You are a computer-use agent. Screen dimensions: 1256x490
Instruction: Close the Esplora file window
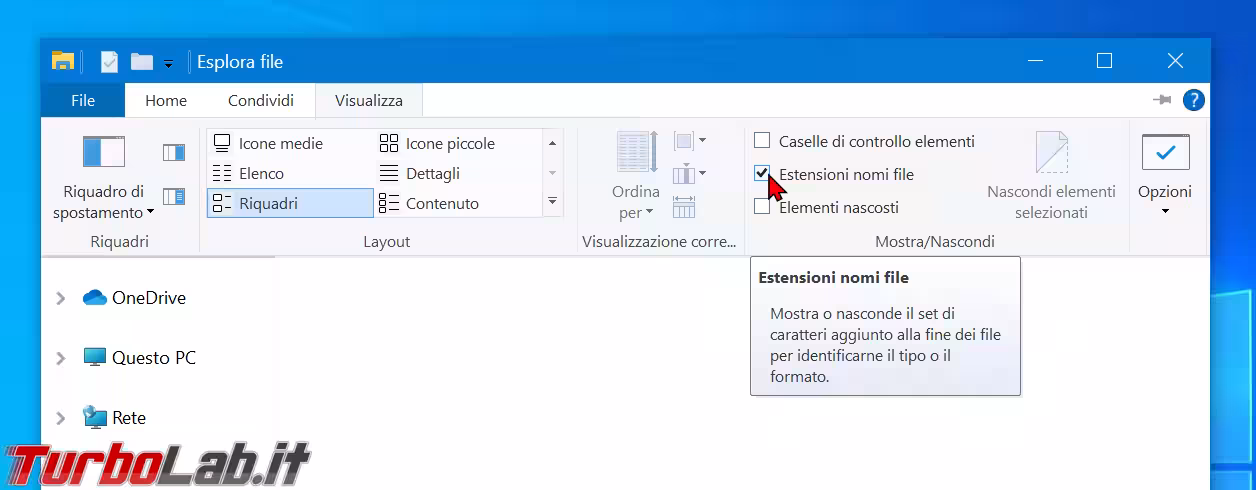pyautogui.click(x=1175, y=61)
